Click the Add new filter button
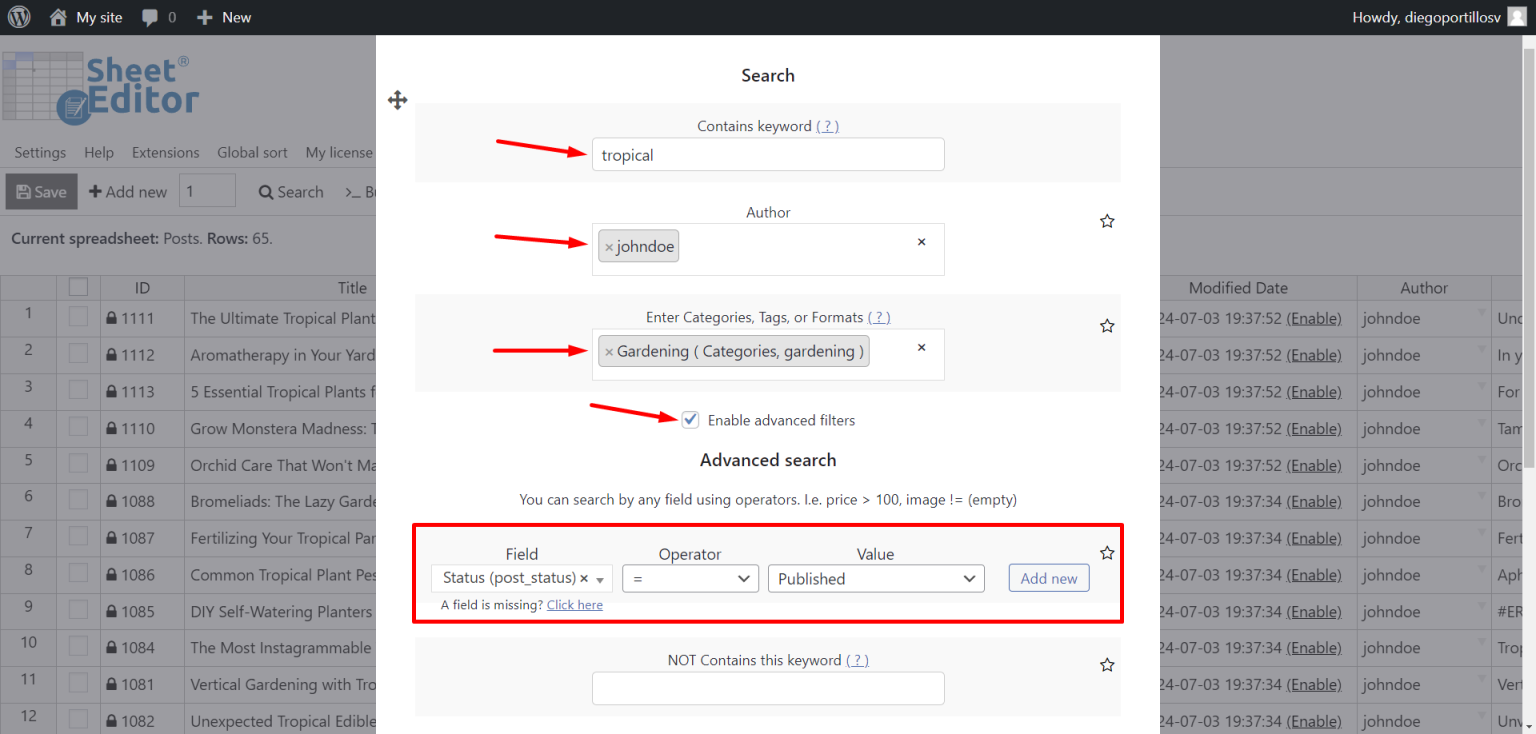 (x=1048, y=577)
